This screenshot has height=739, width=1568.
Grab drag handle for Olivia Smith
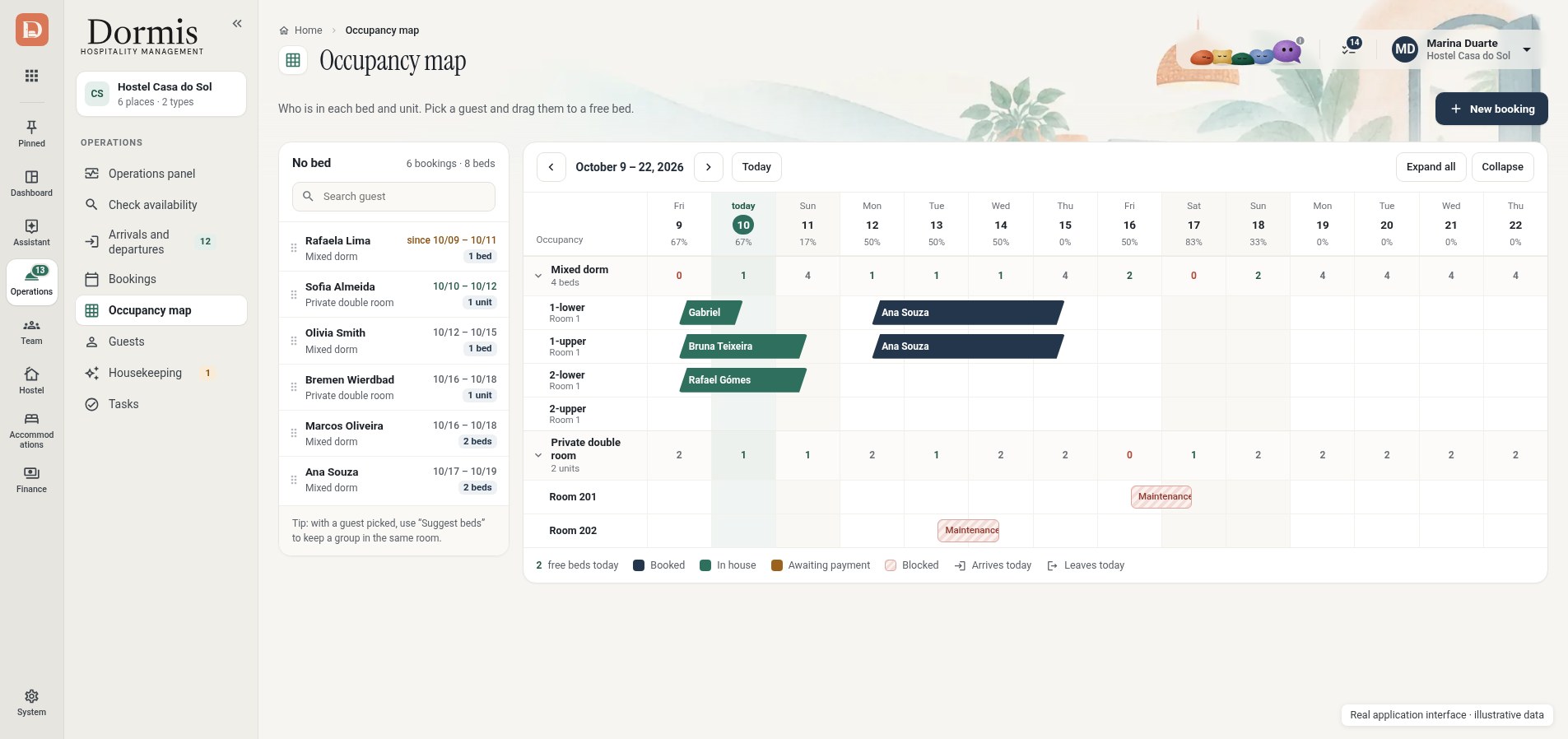click(x=294, y=341)
